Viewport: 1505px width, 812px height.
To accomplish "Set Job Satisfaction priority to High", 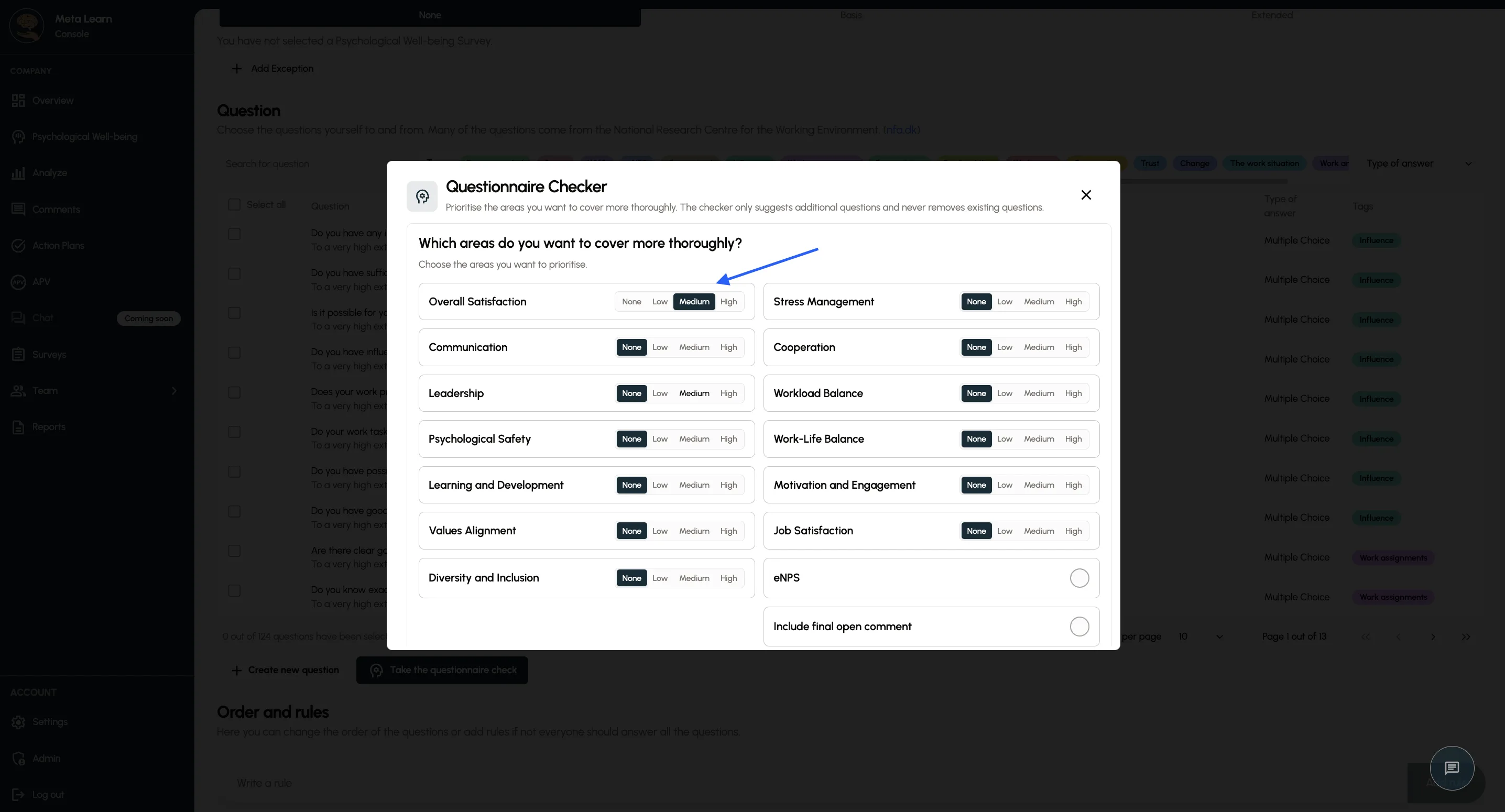I will [x=1073, y=531].
